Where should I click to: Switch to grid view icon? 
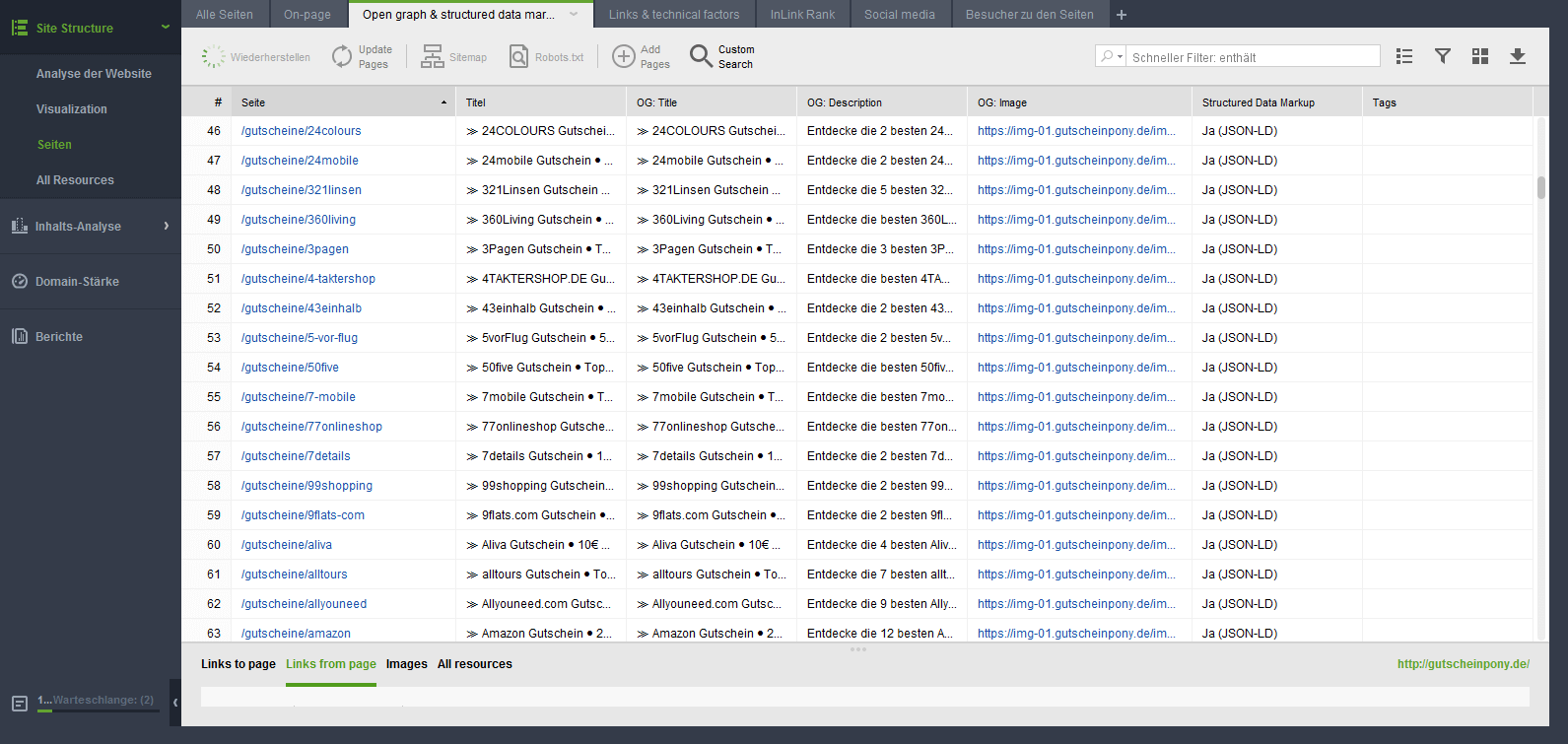click(x=1479, y=57)
